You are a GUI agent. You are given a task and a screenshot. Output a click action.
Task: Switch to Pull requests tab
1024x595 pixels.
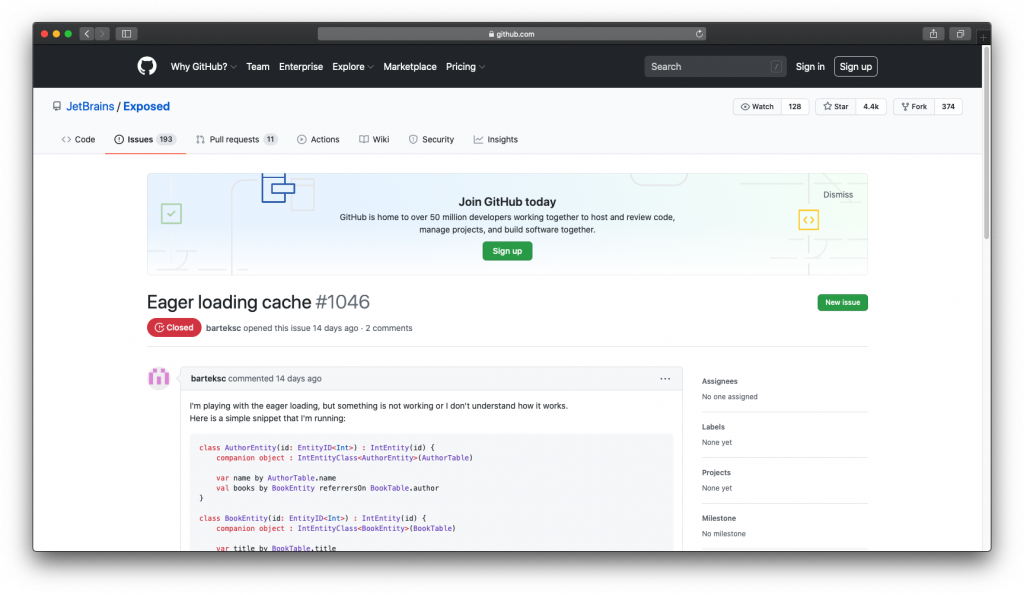236,139
